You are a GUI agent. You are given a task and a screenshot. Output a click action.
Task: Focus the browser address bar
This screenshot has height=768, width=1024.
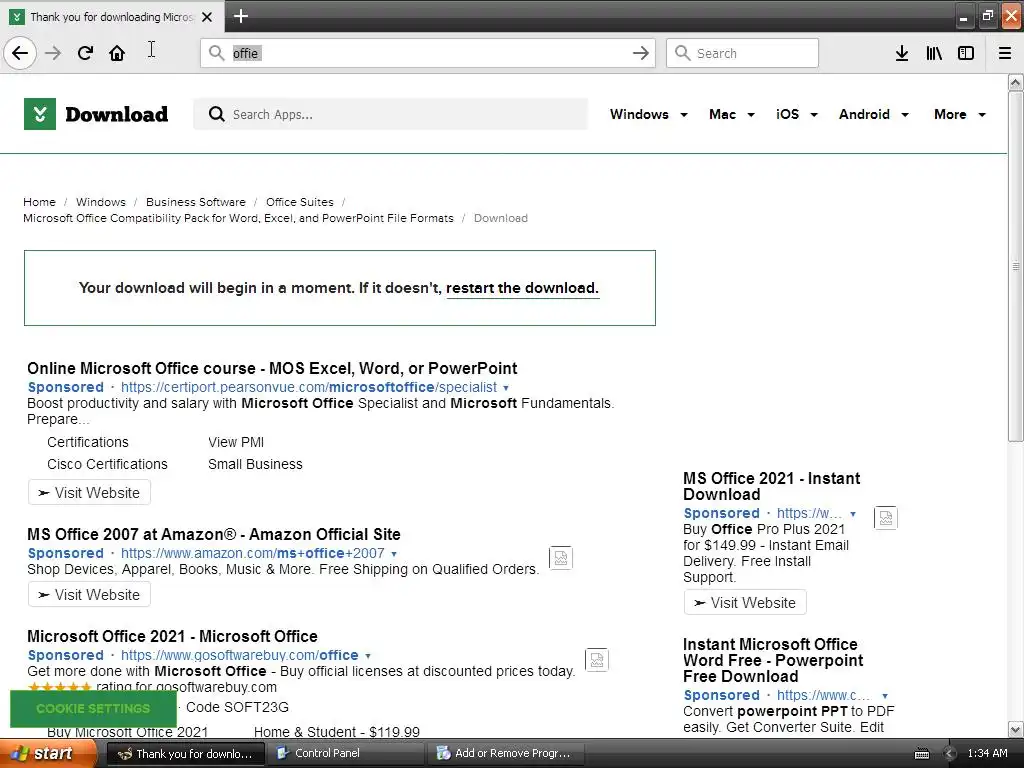428,53
